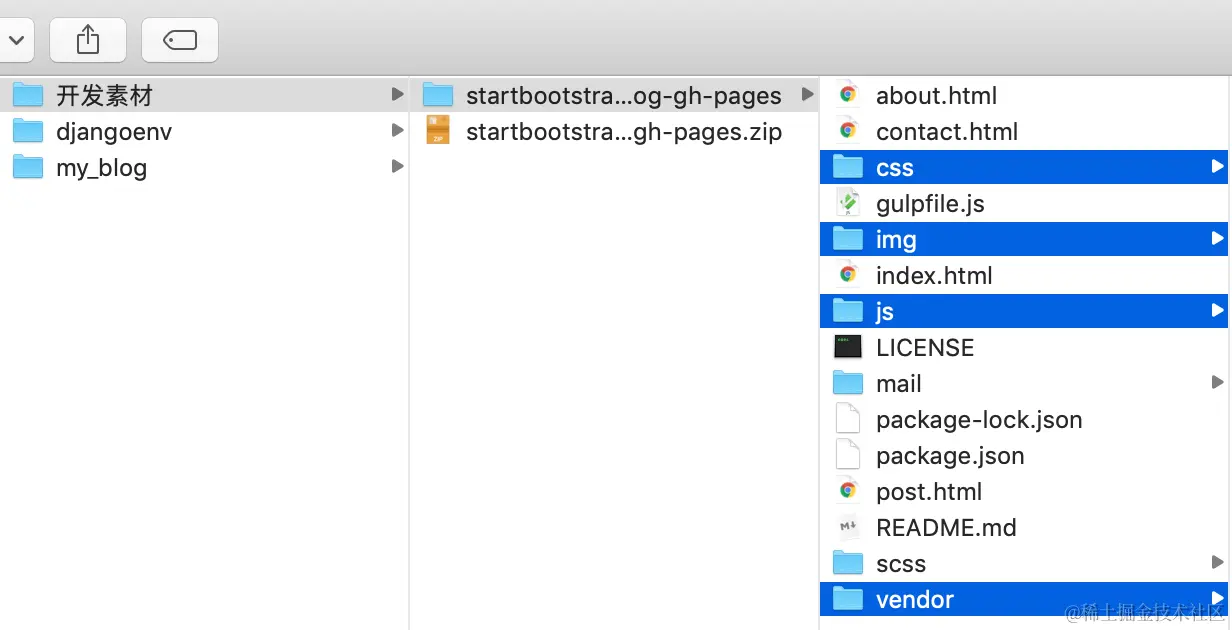Select the img folder name
This screenshot has height=630, width=1232.
click(x=896, y=240)
